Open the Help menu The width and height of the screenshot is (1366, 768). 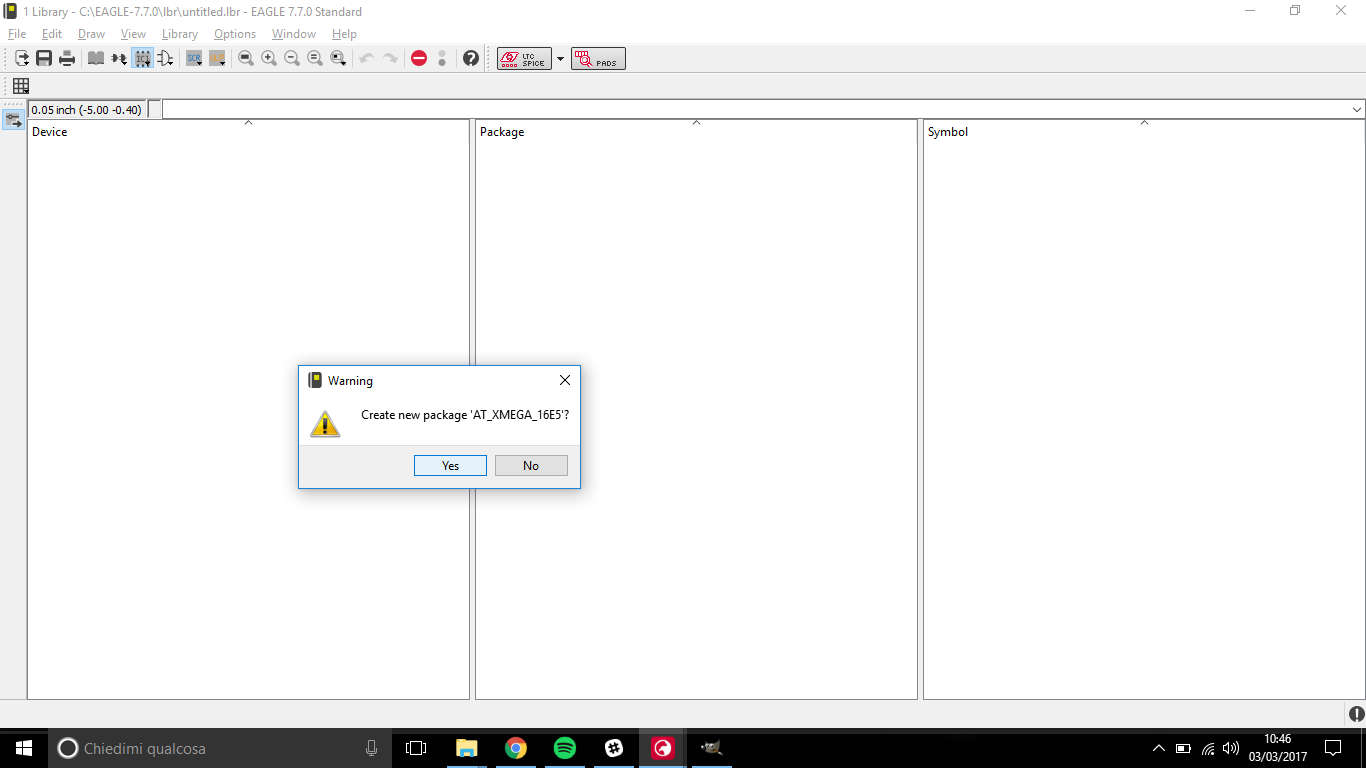pos(344,34)
